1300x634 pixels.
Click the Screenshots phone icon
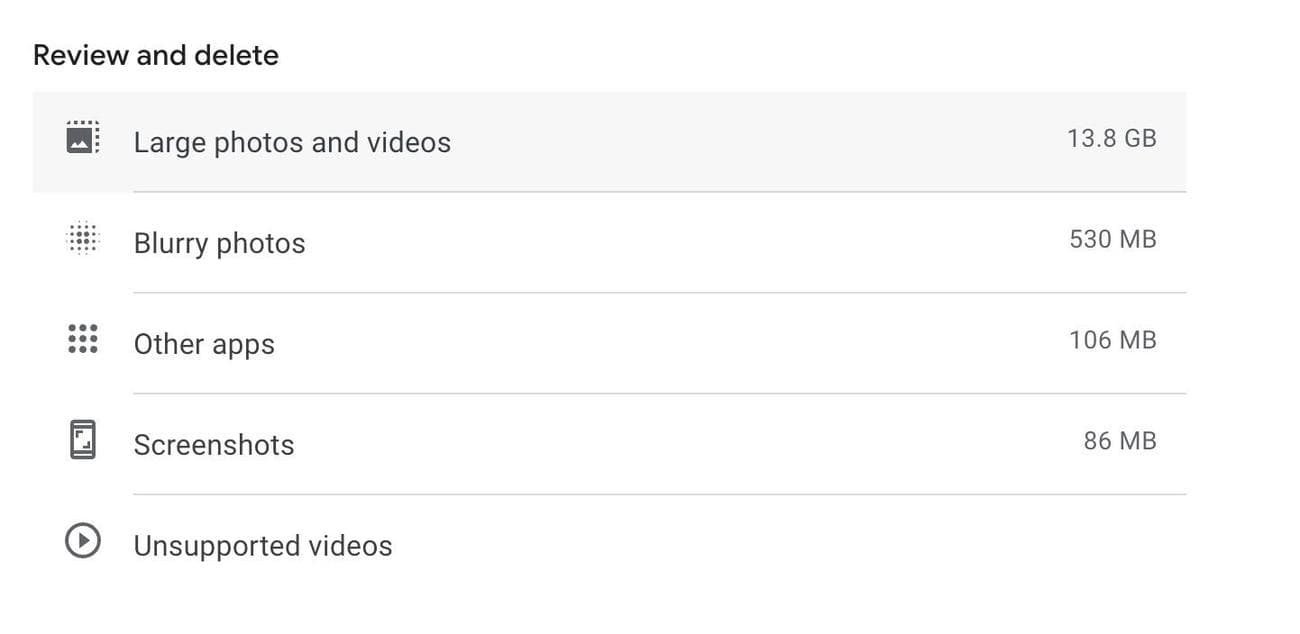(x=82, y=439)
